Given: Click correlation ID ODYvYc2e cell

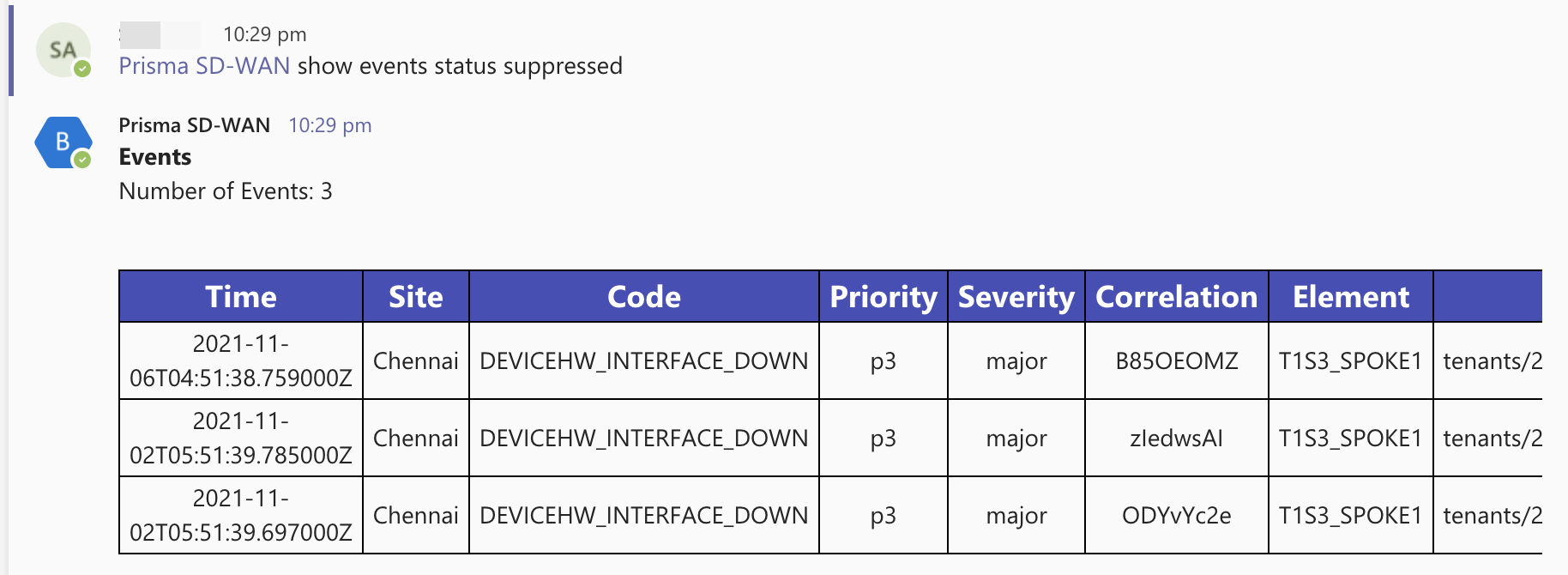Looking at the screenshot, I should tap(1177, 516).
